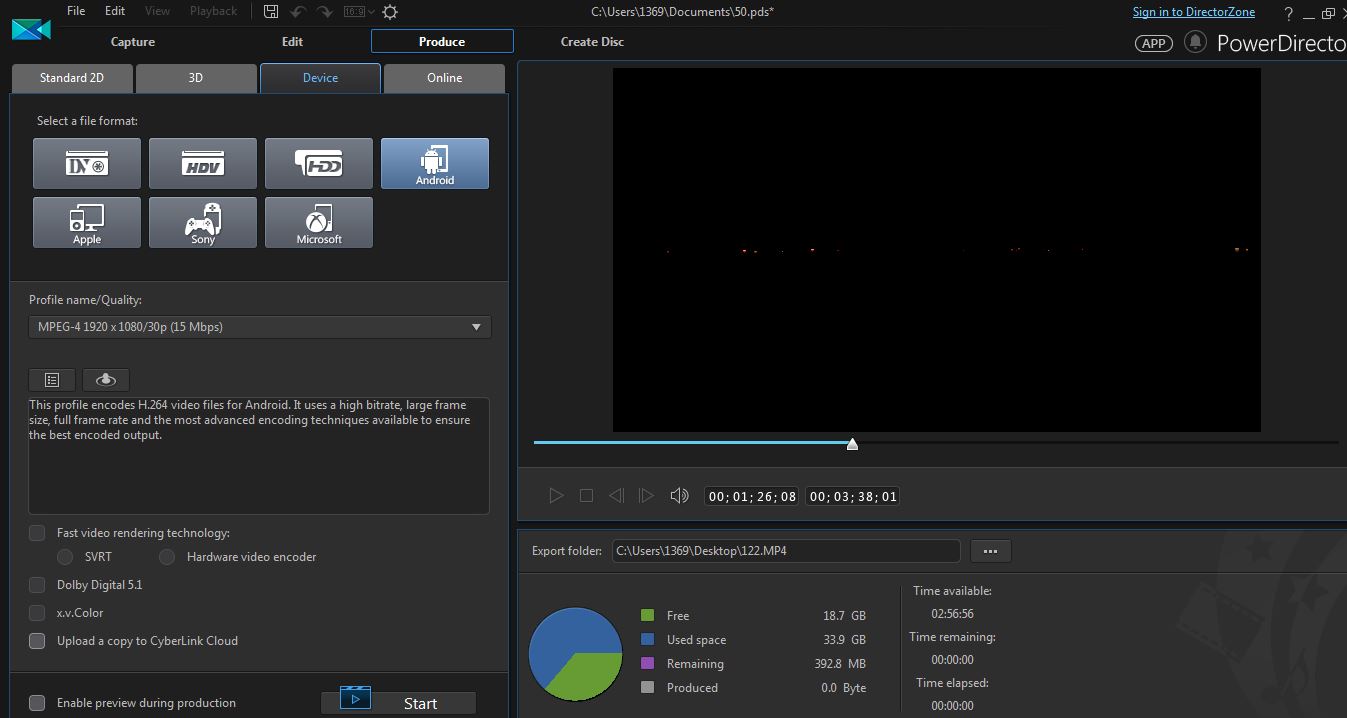Select the HDV tape format
The image size is (1347, 718).
point(203,163)
